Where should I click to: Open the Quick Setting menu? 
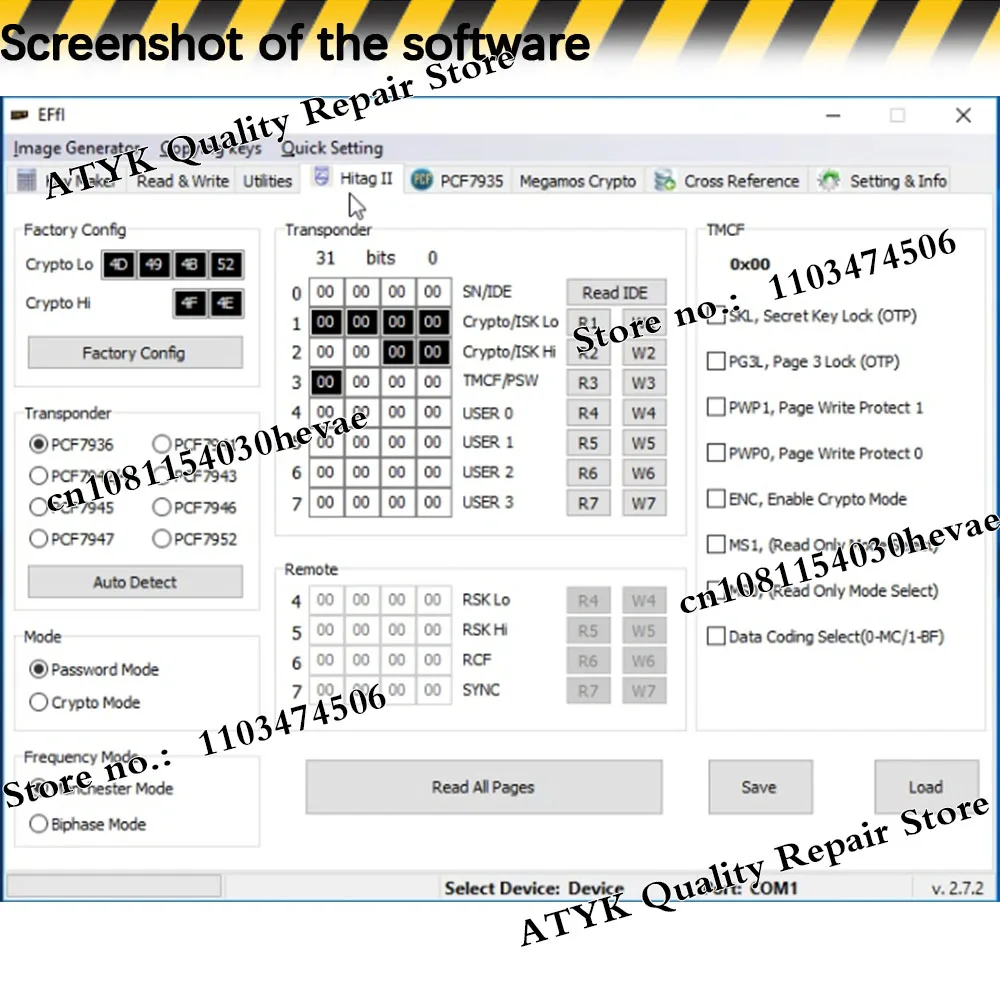point(332,148)
